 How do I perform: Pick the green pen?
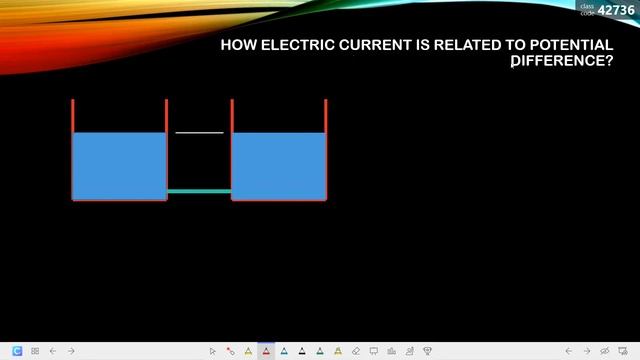point(320,351)
